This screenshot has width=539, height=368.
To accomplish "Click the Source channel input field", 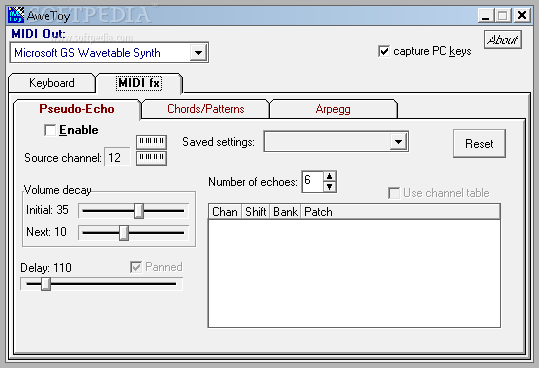I will (118, 158).
